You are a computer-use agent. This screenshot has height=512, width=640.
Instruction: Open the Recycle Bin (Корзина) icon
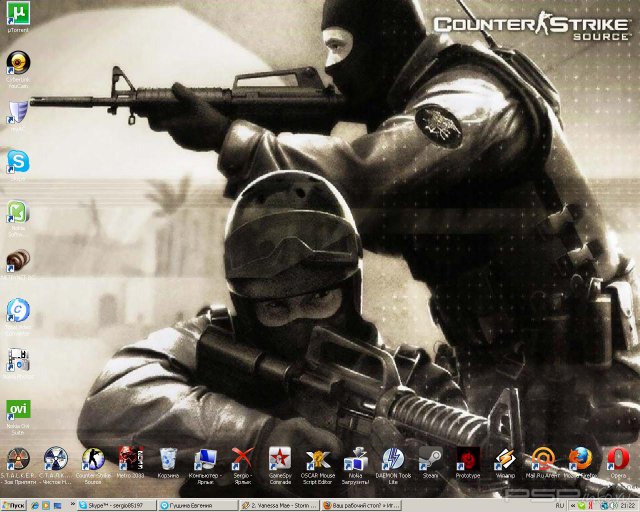pyautogui.click(x=168, y=459)
